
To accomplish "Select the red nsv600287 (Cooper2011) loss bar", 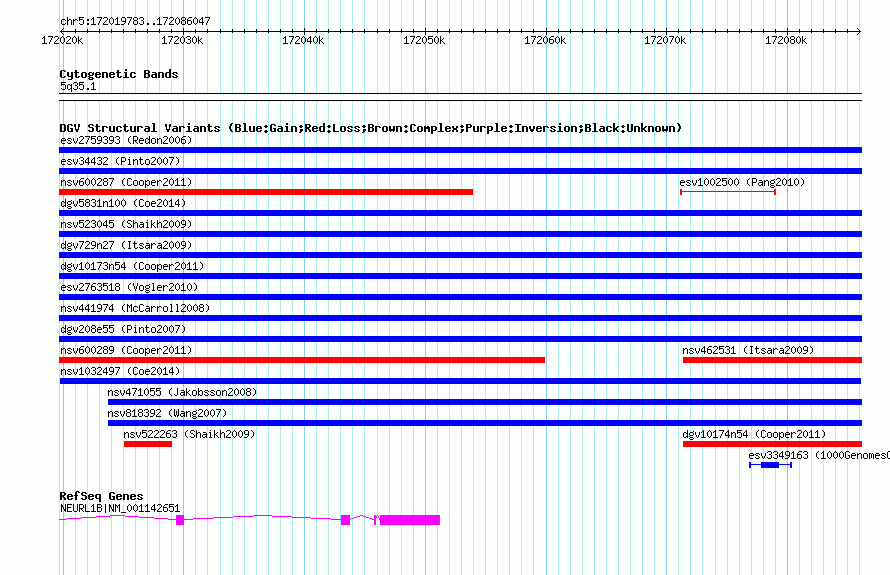I will (266, 192).
